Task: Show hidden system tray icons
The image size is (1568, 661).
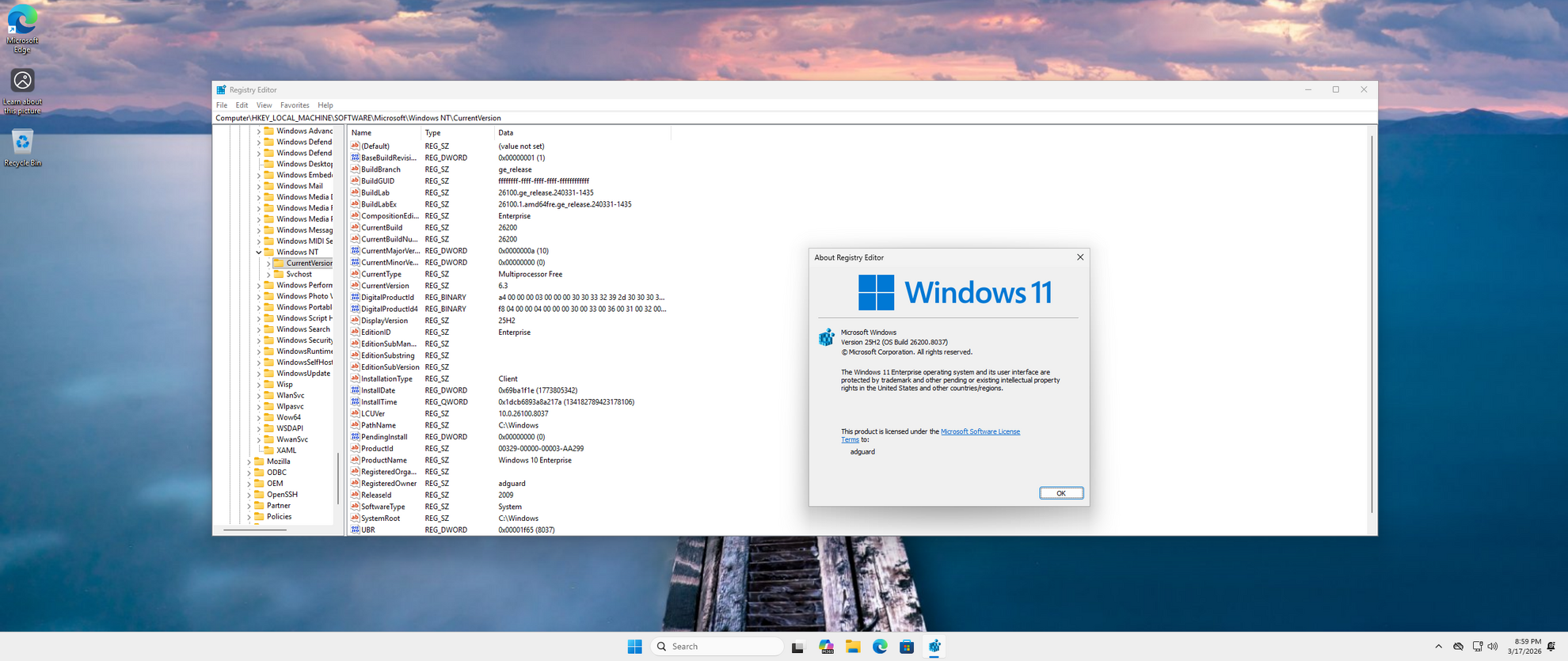Action: (x=1438, y=647)
